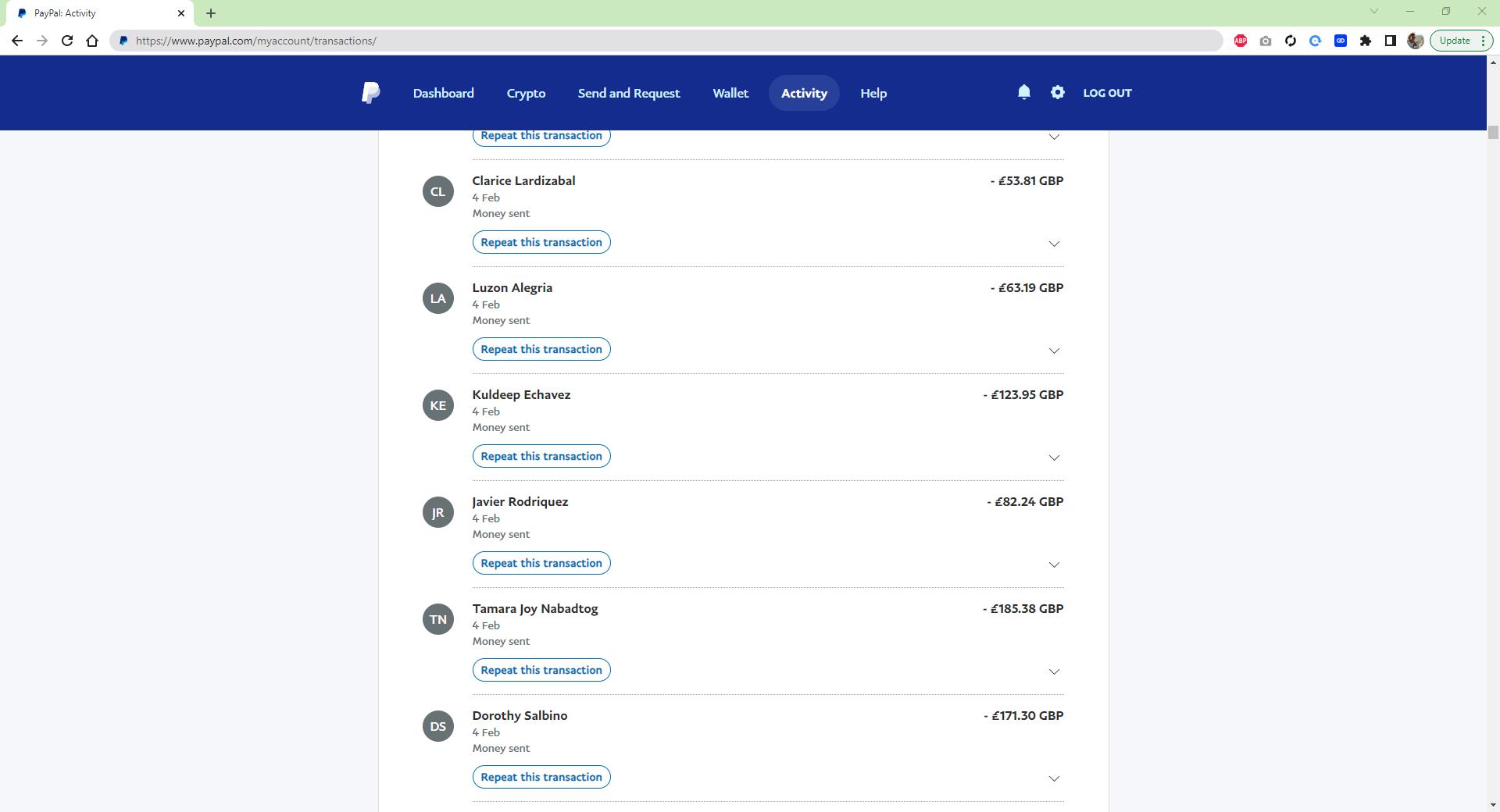Switch to the Crypto section
The image size is (1500, 812).
(526, 93)
